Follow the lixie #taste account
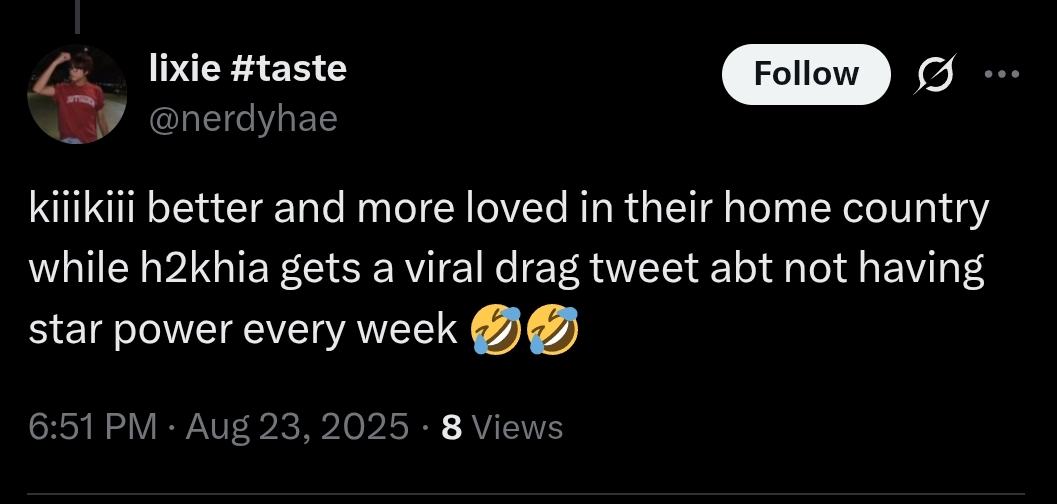 805,74
